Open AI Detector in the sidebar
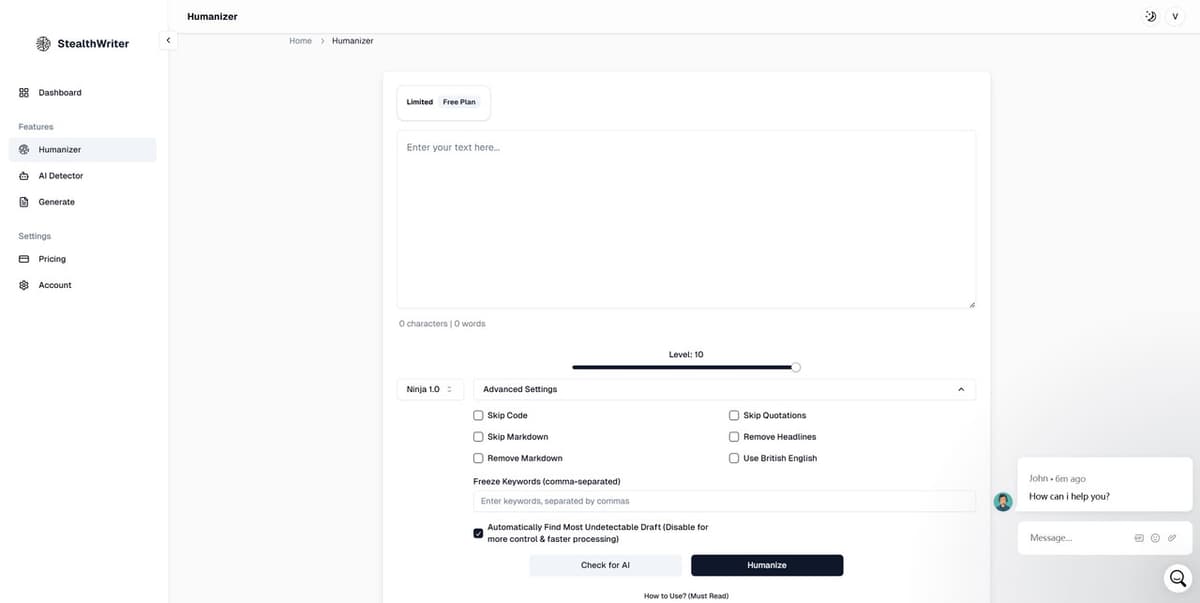This screenshot has width=1200, height=603. 61,176
